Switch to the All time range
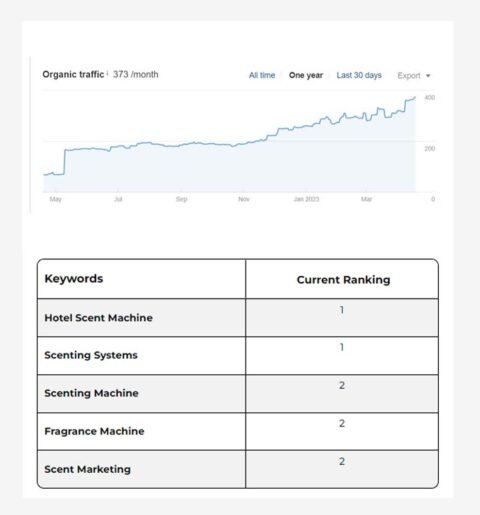The image size is (480, 515). pyautogui.click(x=262, y=75)
